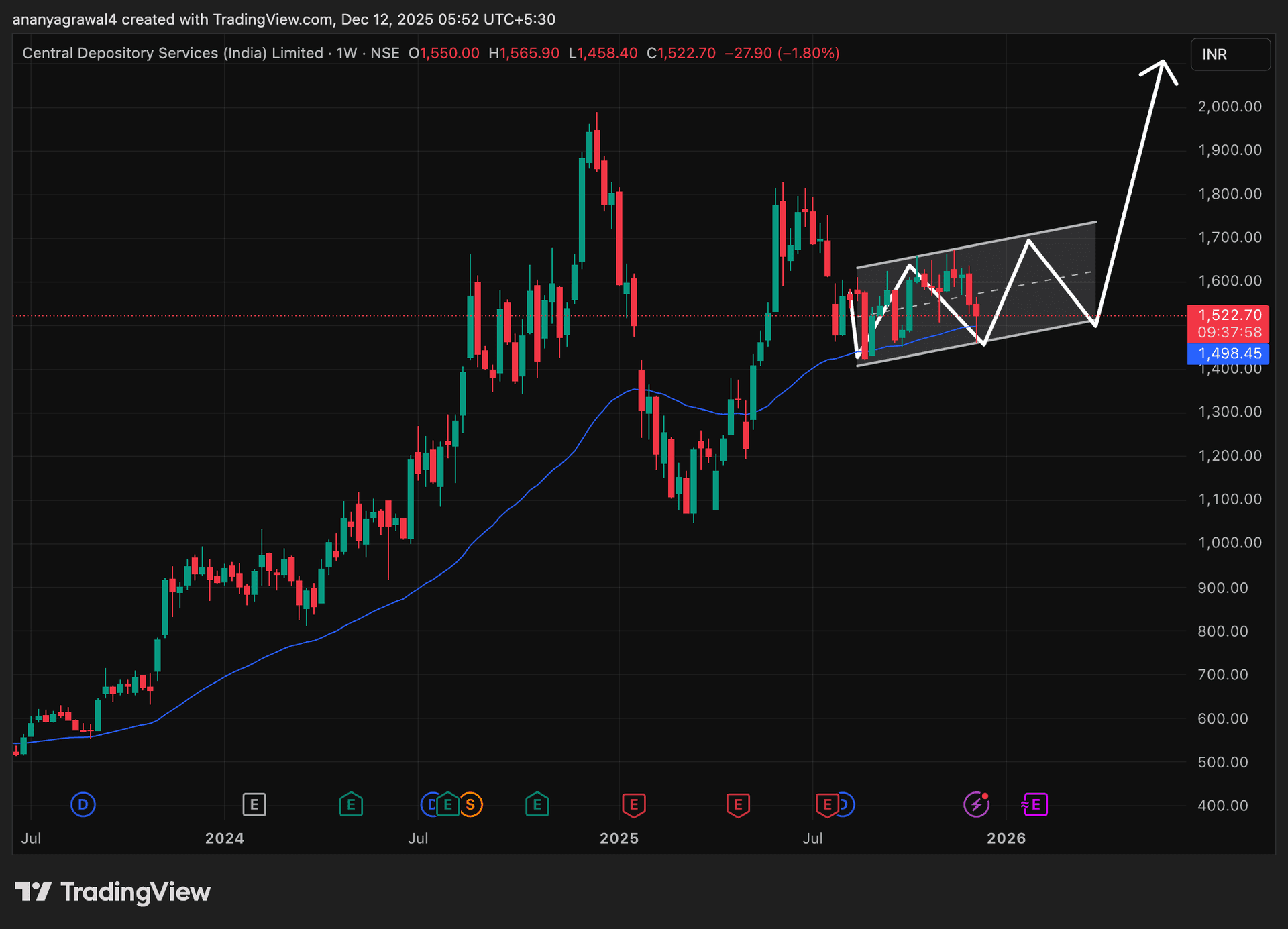Viewport: 1288px width, 929px height.
Task: Click the 400.00 price axis label
Action: pos(1223,806)
